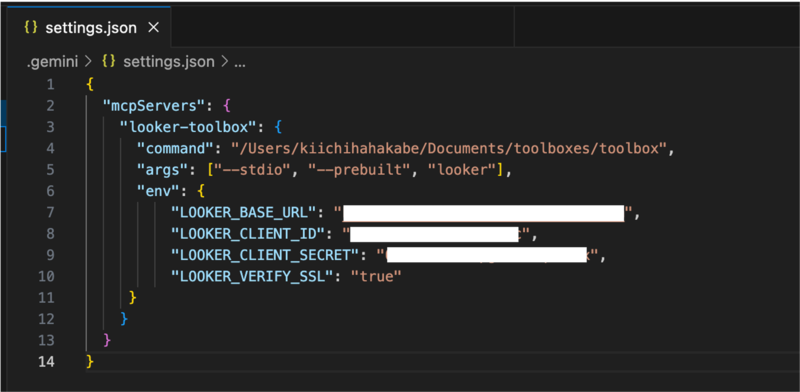Click the opening yellow brace on line 1
Image resolution: width=800 pixels, height=392 pixels.
tap(90, 85)
